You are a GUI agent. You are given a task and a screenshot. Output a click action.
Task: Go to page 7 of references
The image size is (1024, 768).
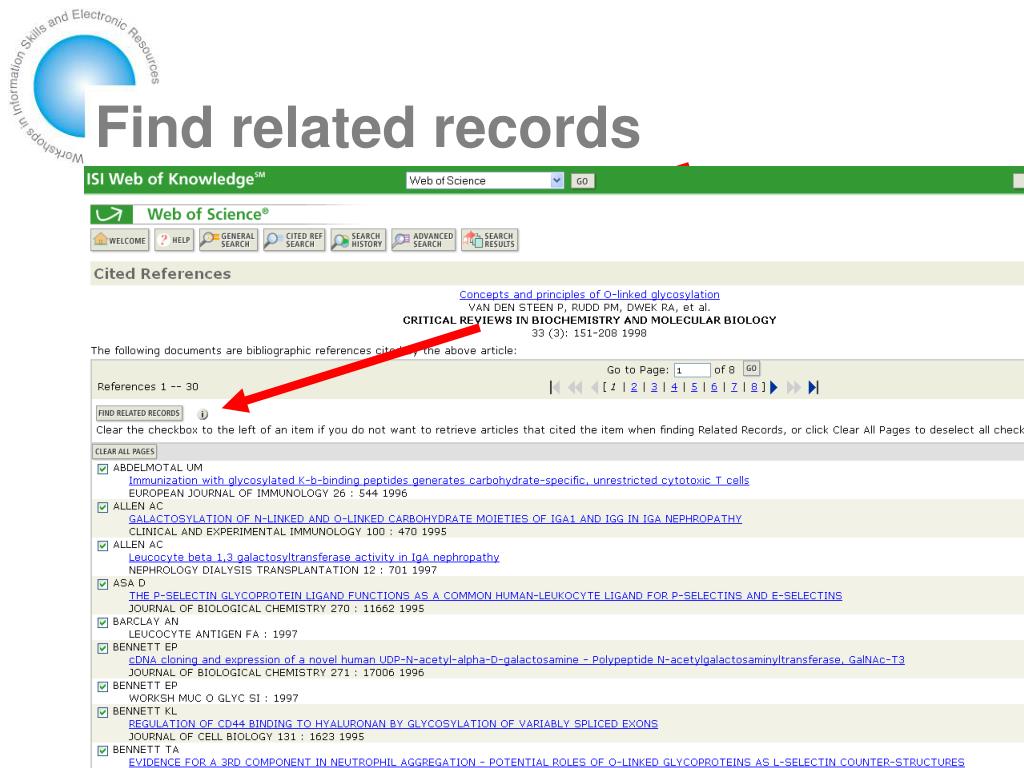[734, 387]
